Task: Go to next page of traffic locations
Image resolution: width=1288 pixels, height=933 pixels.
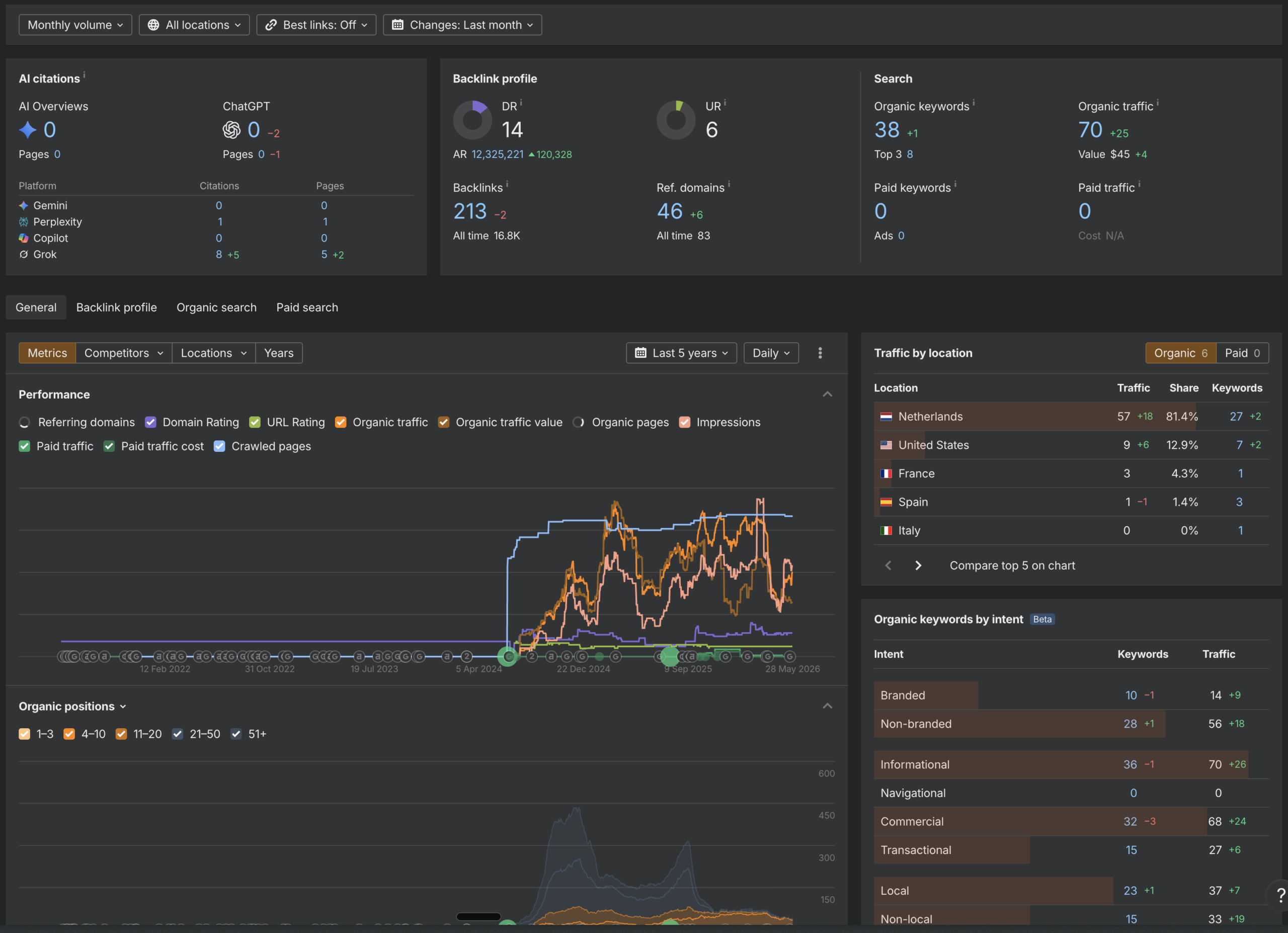Action: click(918, 566)
